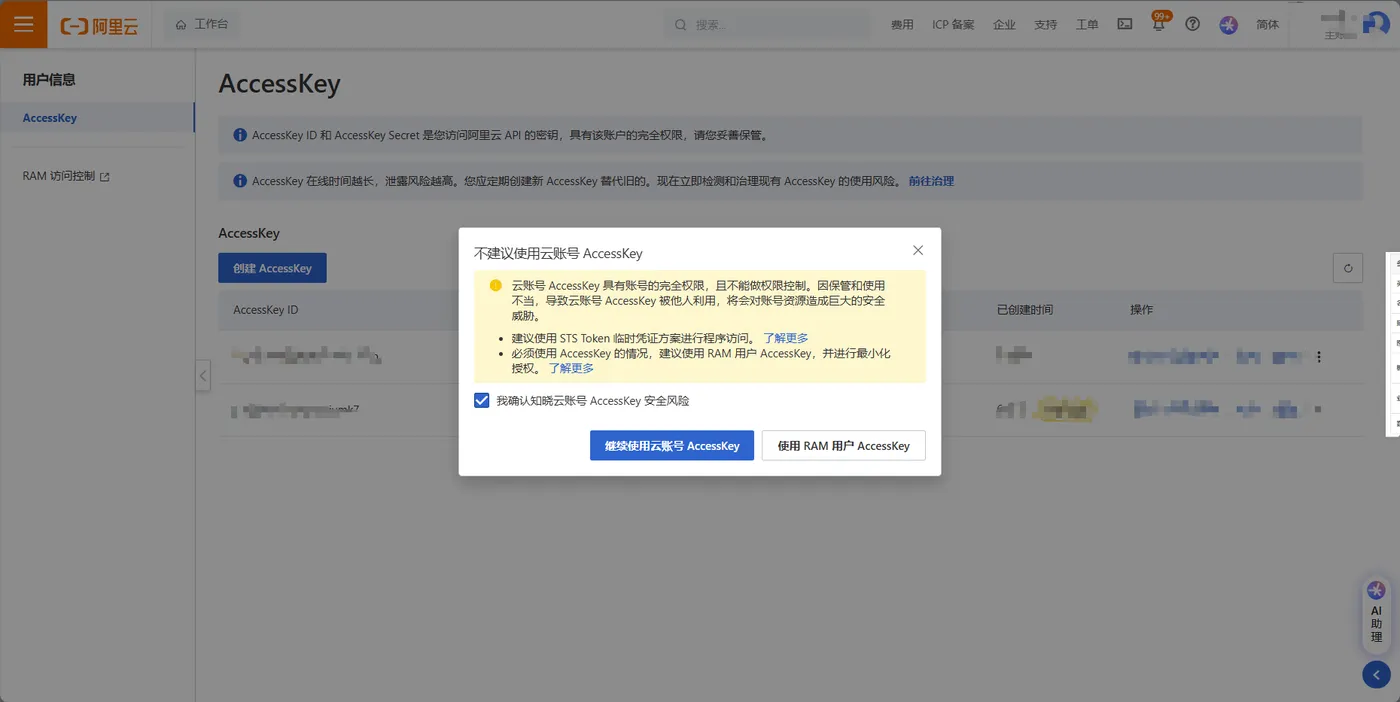The image size is (1400, 702).
Task: Open the 工作台 workbench button
Action: point(202,24)
